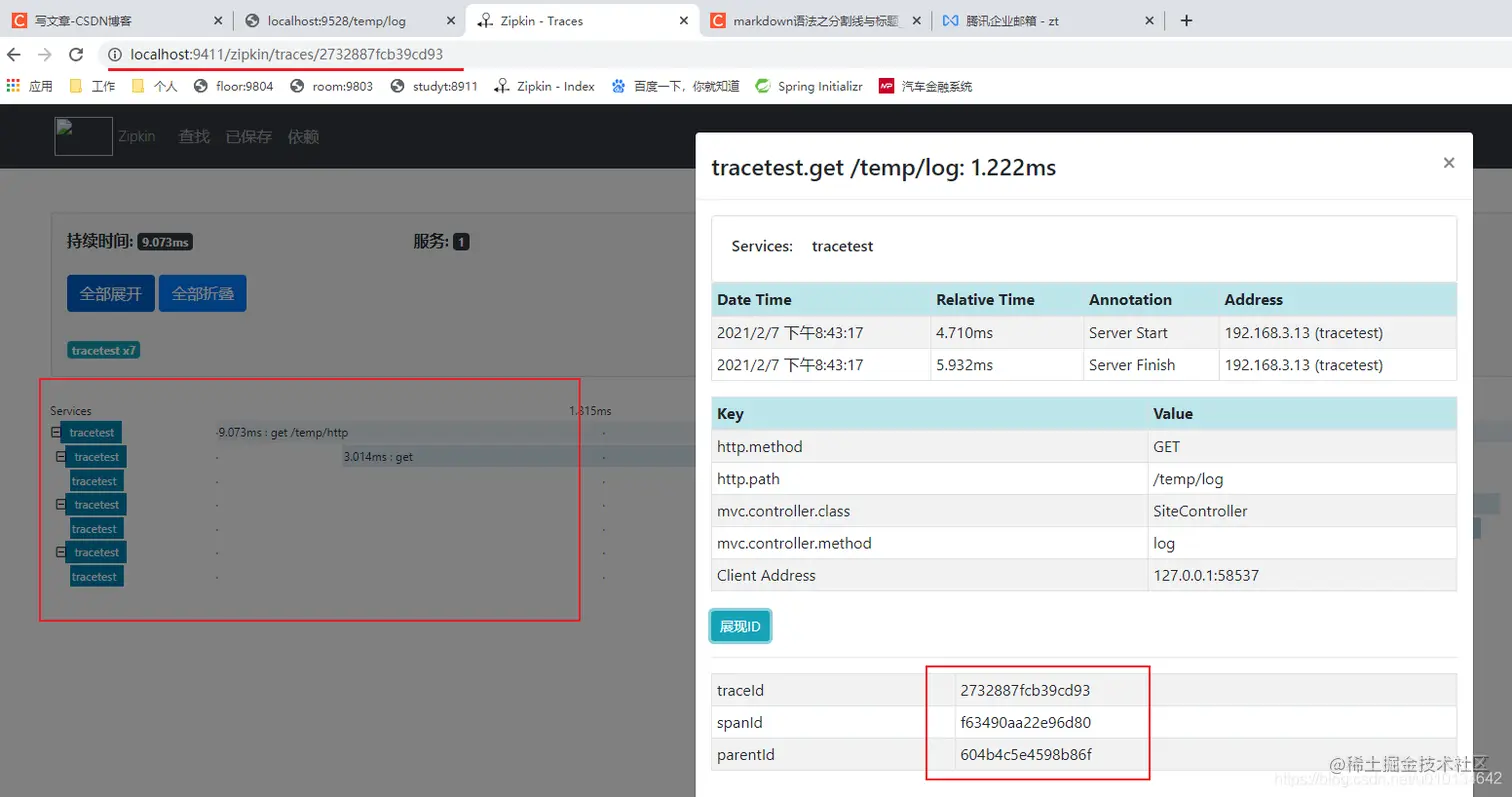1512x797 pixels.
Task: Select the 3.014ms : get span bar
Action: click(x=519, y=457)
